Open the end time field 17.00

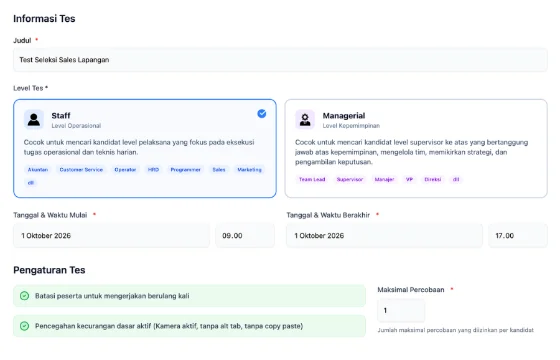(518, 236)
